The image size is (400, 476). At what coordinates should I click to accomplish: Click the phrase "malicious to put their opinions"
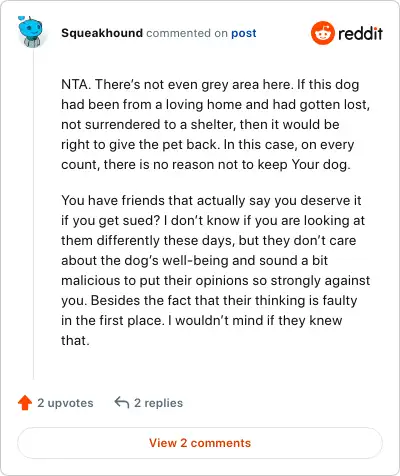tap(155, 281)
